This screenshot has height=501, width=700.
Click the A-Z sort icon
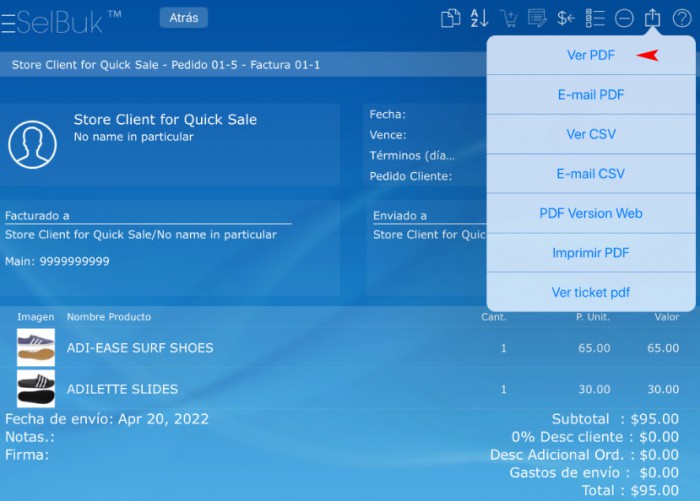479,18
